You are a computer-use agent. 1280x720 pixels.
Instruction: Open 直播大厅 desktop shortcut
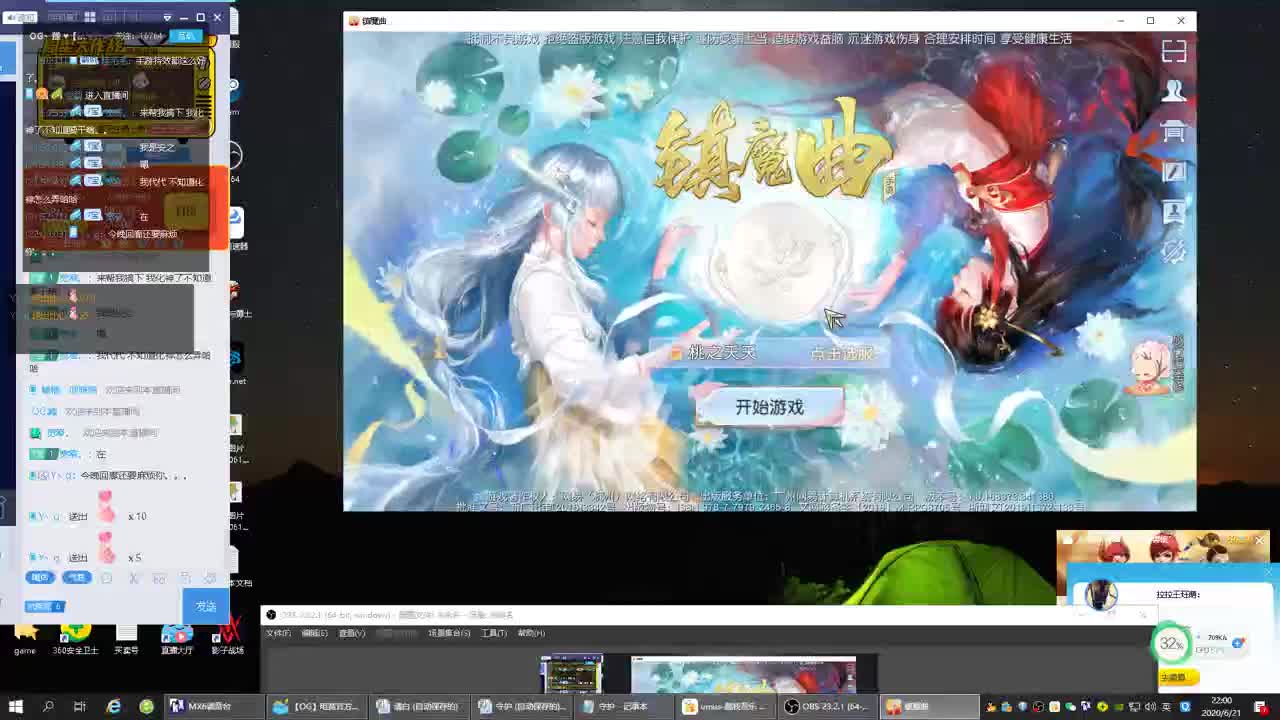[x=177, y=637]
